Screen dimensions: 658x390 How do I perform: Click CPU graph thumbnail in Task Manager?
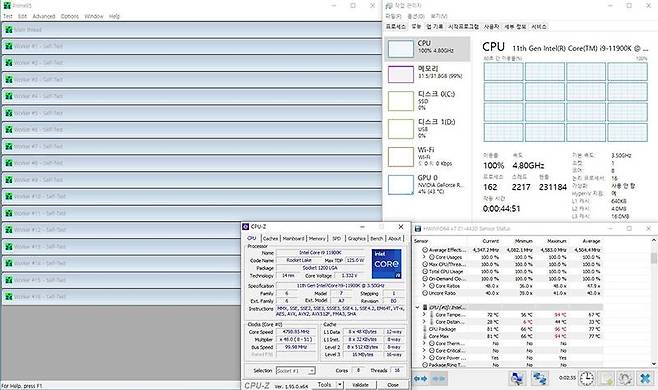coord(401,49)
